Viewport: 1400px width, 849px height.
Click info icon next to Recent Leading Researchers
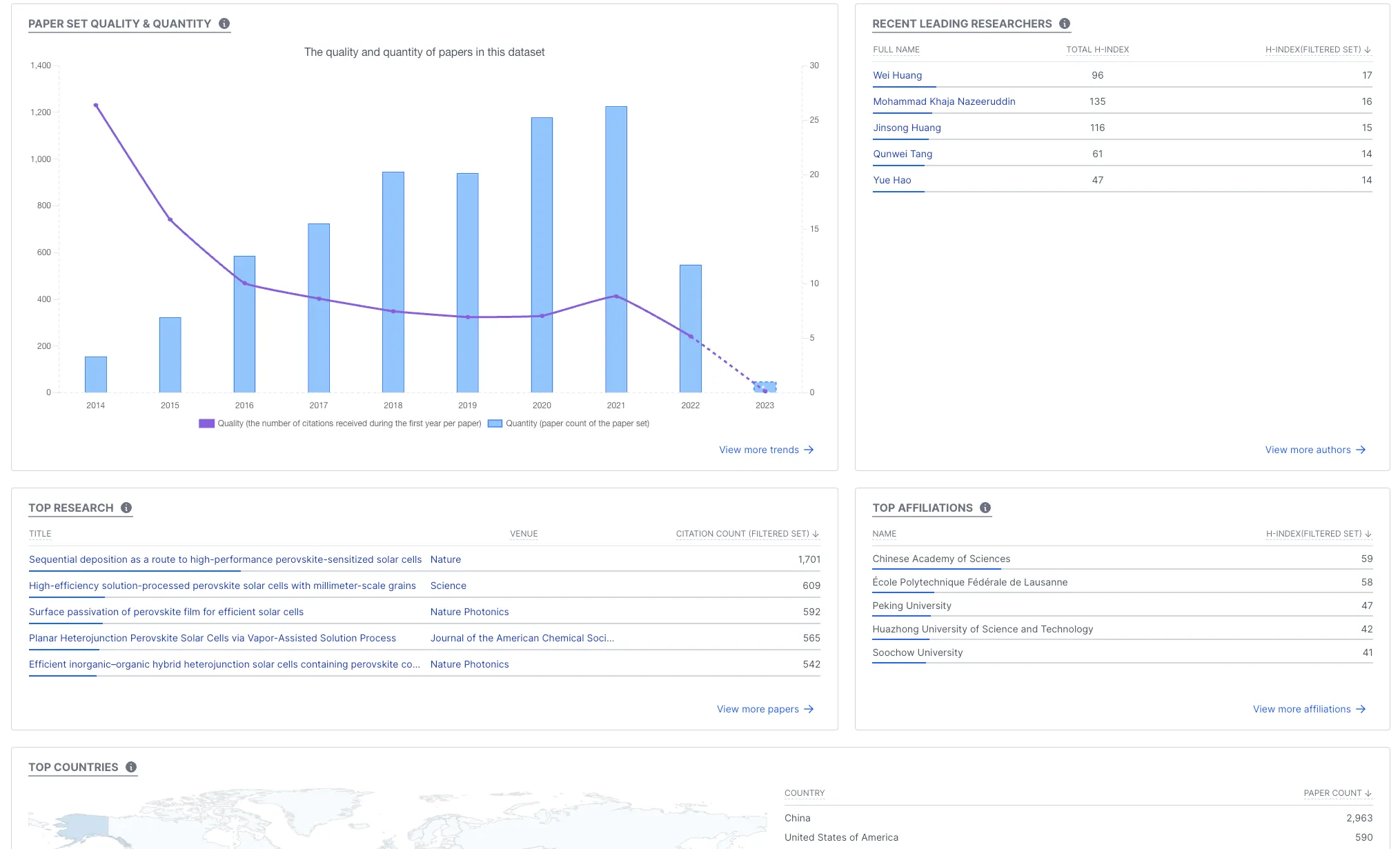point(1065,23)
